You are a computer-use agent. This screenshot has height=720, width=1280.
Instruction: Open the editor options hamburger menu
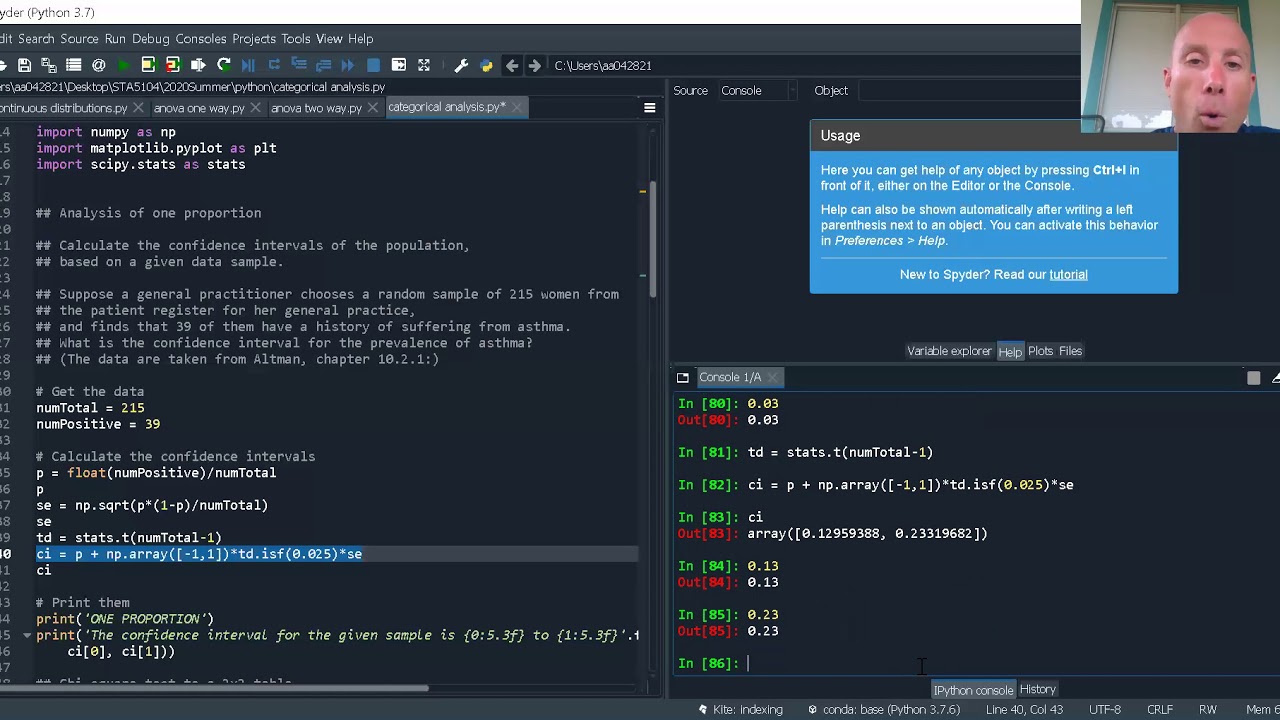[x=649, y=108]
